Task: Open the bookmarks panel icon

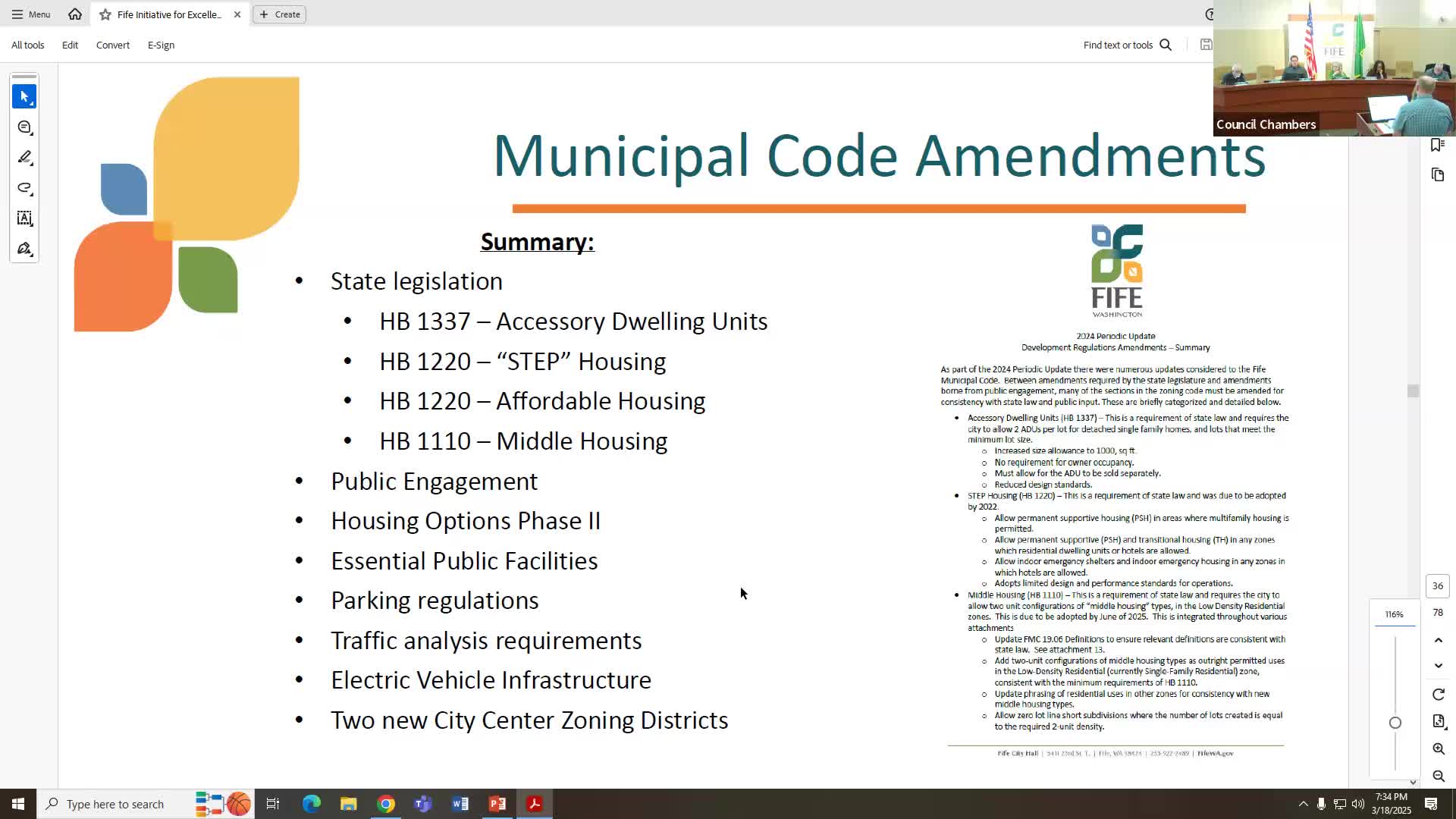Action: coord(1437,145)
